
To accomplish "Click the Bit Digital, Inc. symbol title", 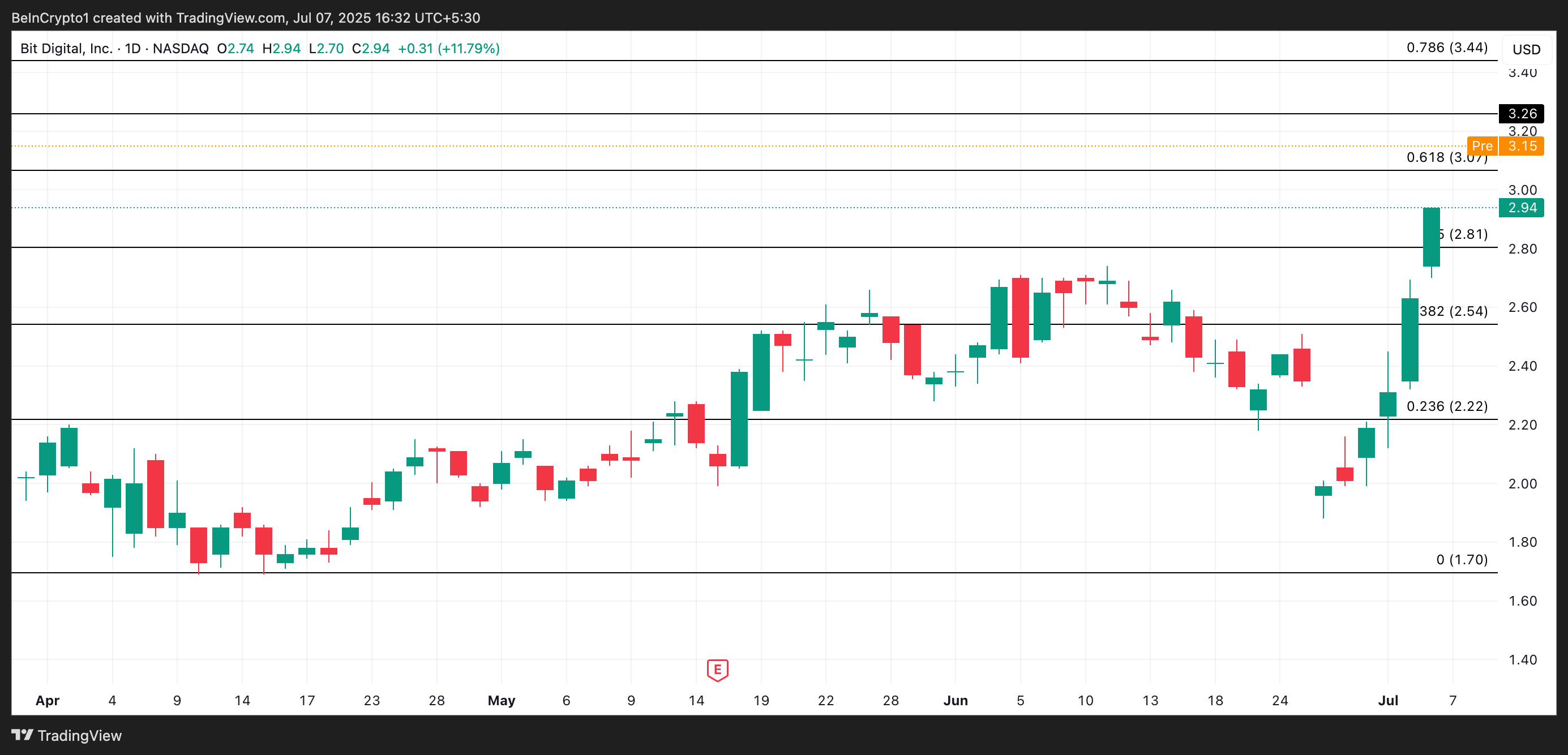I will point(66,49).
